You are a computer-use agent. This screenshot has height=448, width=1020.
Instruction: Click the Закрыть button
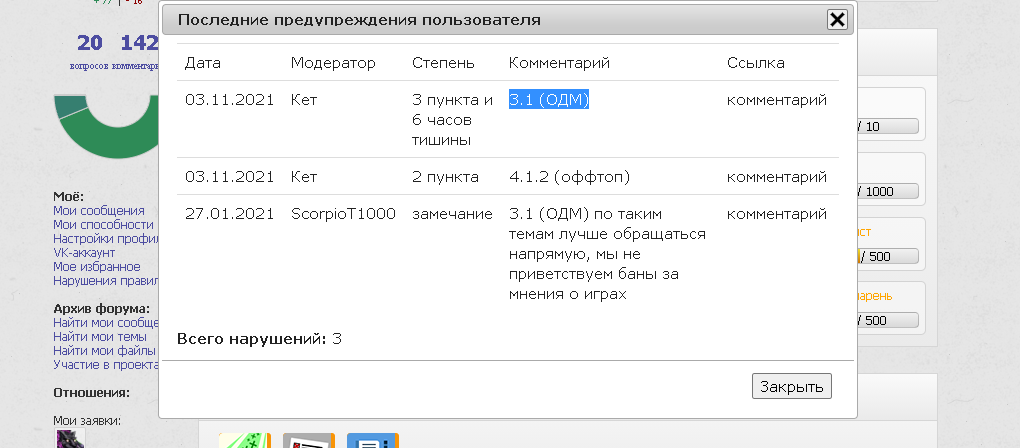click(x=792, y=386)
